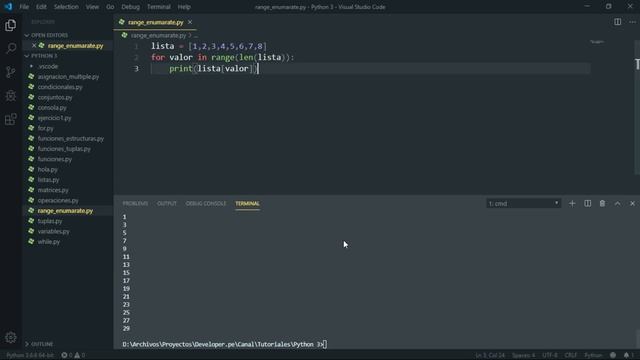Collapse the Open Editors section

[x=67, y=36]
